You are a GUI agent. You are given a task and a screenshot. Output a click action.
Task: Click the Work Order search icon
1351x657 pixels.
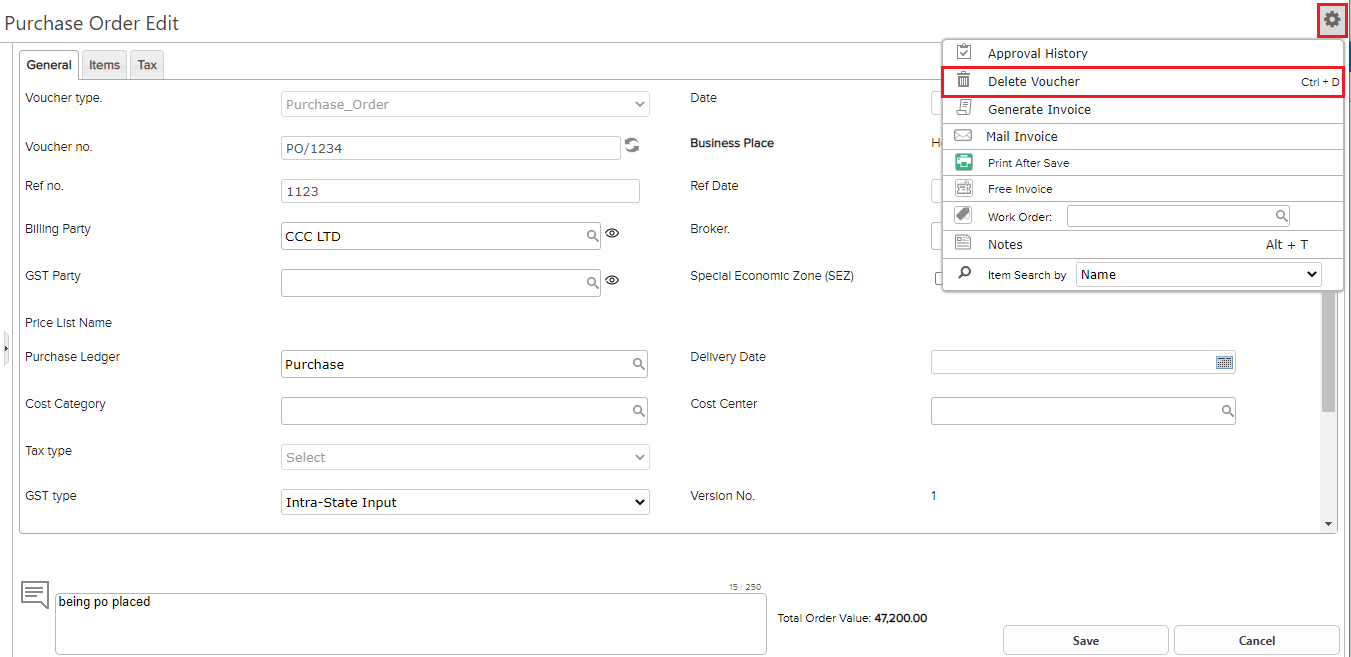[1280, 216]
